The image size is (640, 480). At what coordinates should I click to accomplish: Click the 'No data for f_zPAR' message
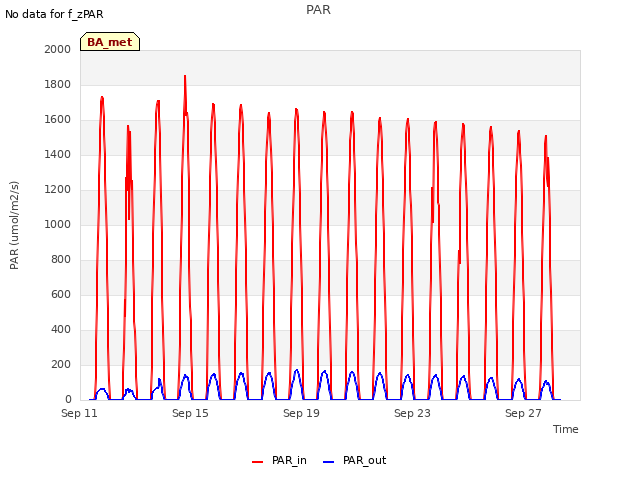pyautogui.click(x=54, y=14)
